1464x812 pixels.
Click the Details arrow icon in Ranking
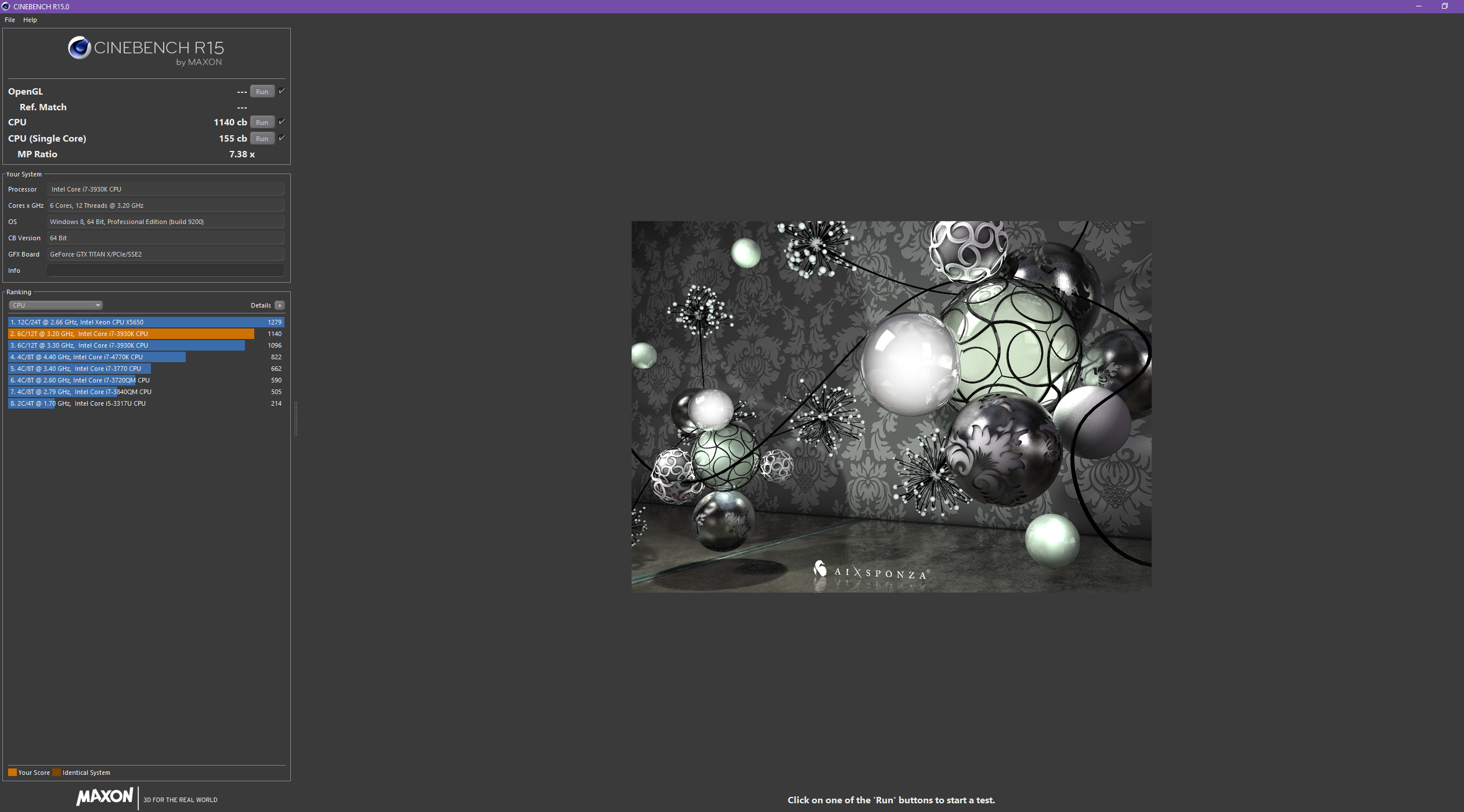coord(280,305)
